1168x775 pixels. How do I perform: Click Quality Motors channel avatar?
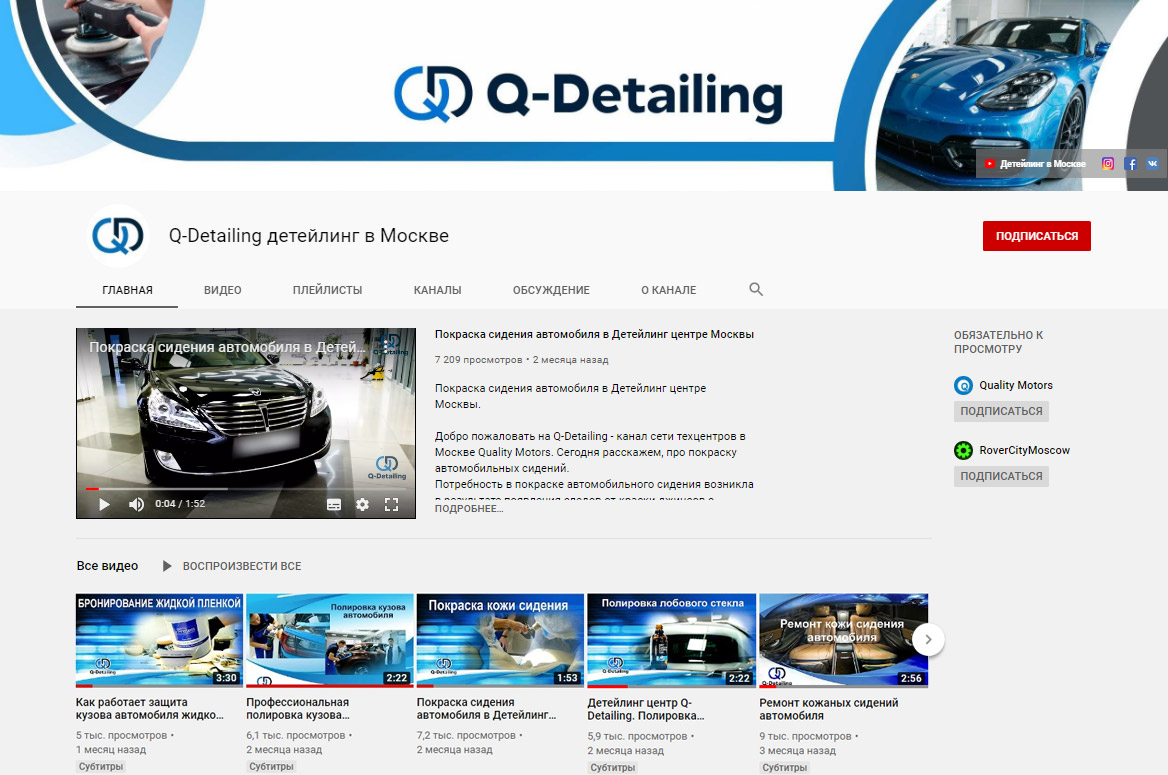963,386
